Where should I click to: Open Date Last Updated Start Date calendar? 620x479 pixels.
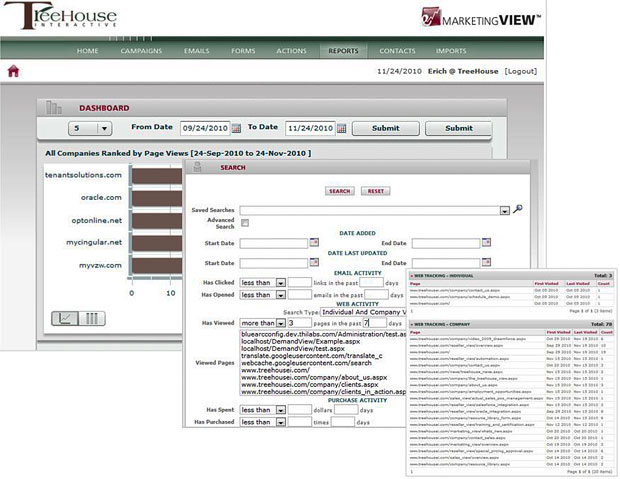pyautogui.click(x=314, y=262)
